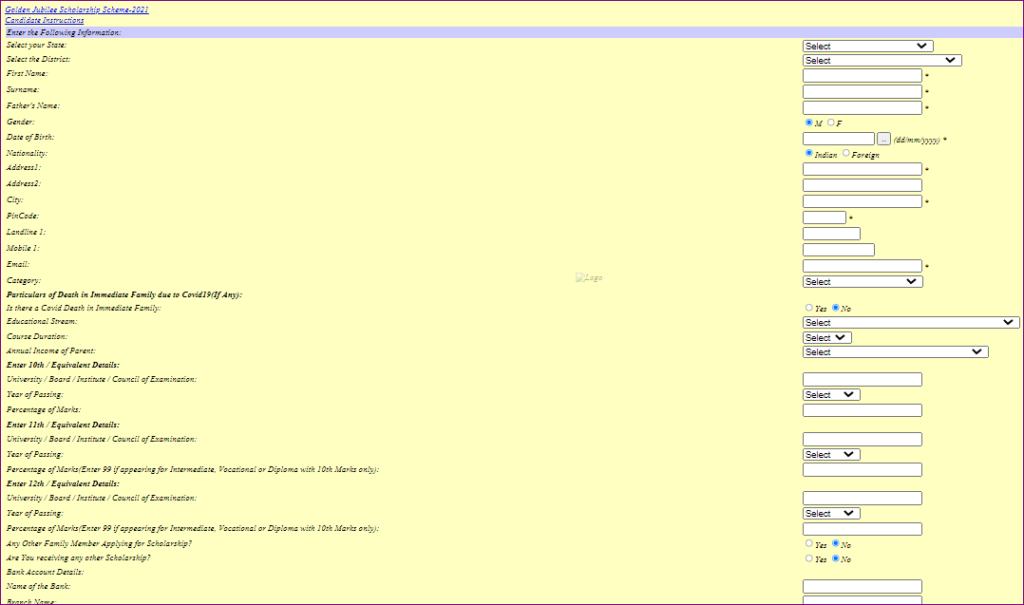This screenshot has height=605, width=1024.
Task: Click the Name of the Bank field
Action: point(861,587)
